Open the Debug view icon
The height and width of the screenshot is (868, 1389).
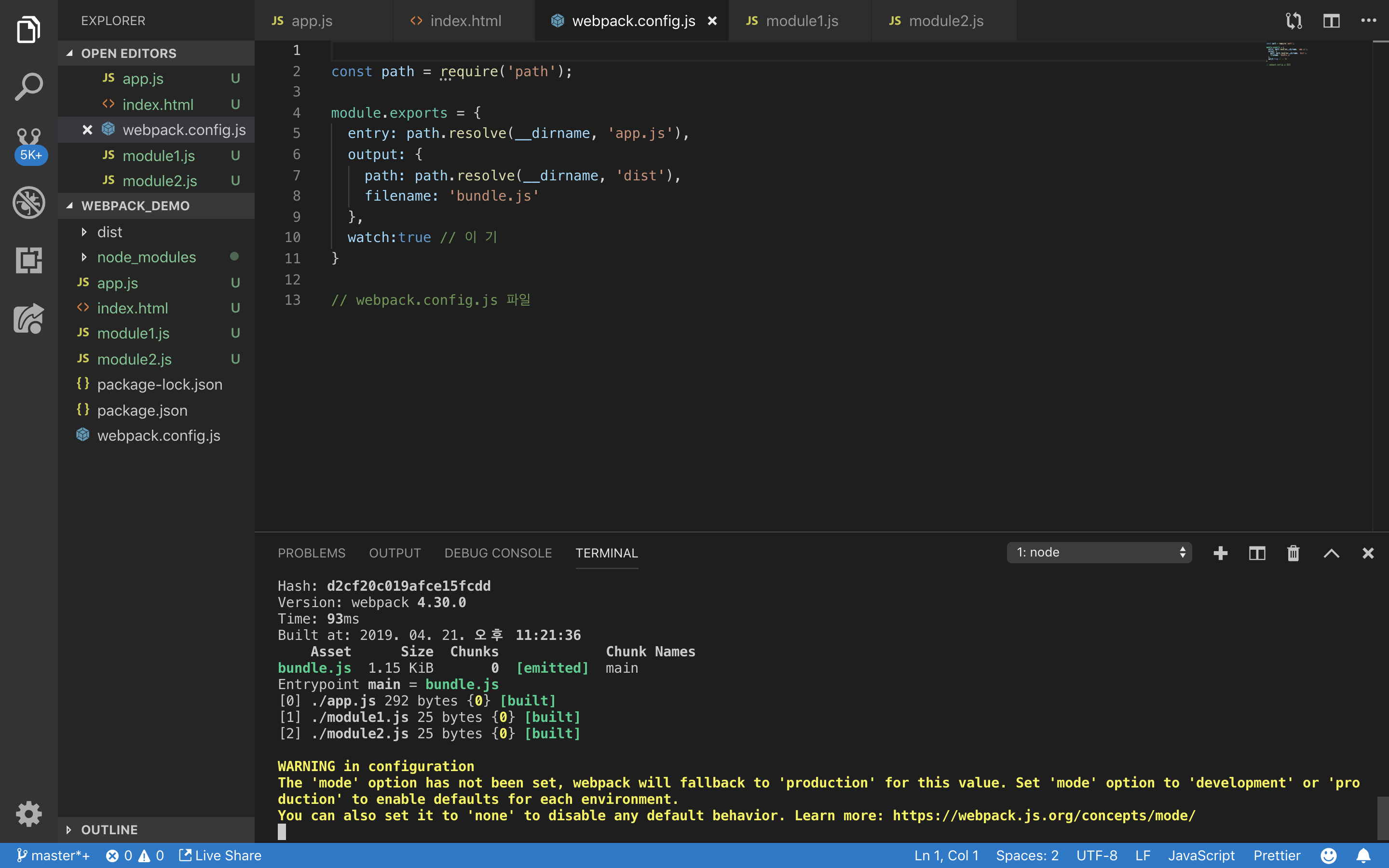(29, 203)
